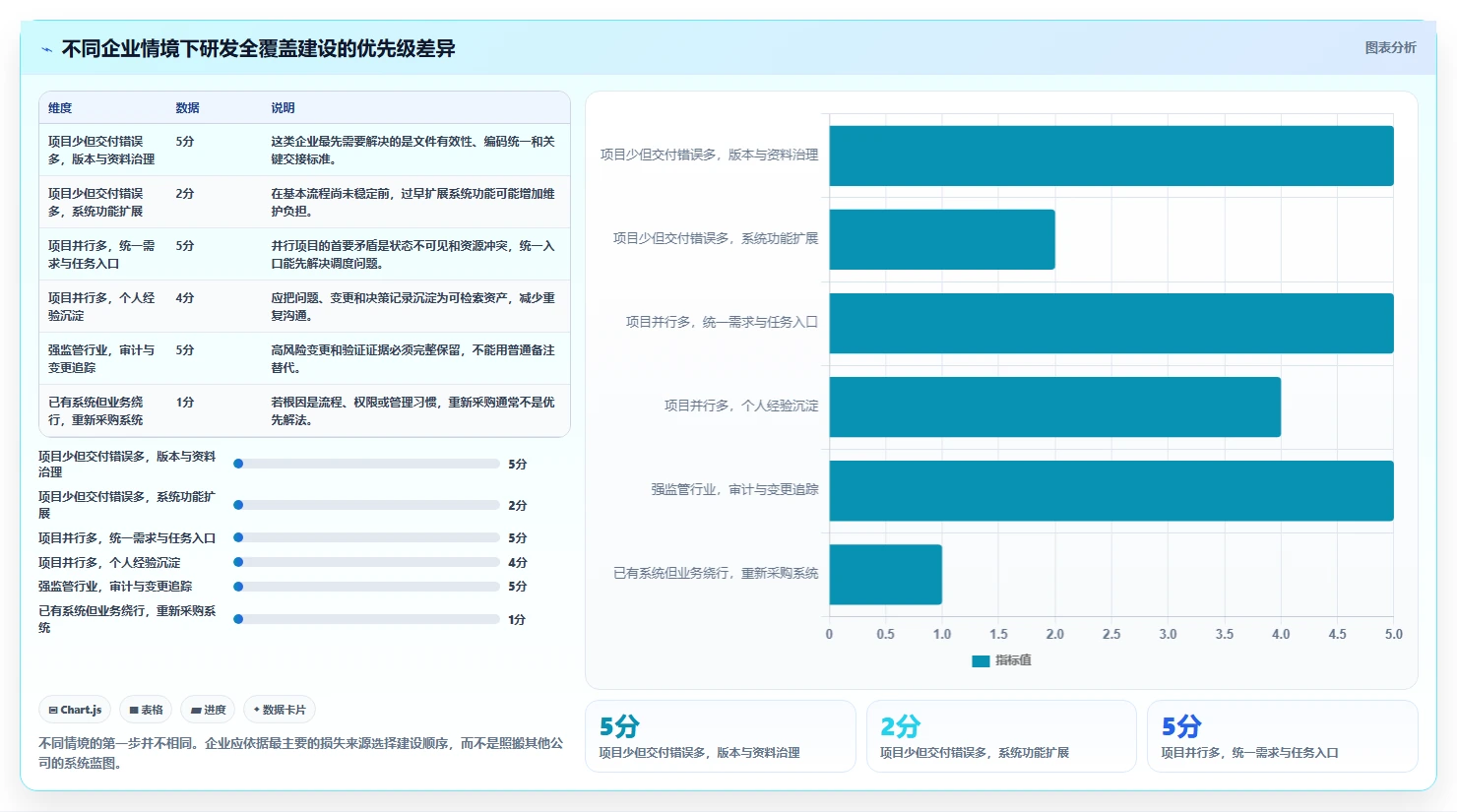
Task: Click table cell 项目并行多，个人经验沉淀
Action: coord(102,306)
